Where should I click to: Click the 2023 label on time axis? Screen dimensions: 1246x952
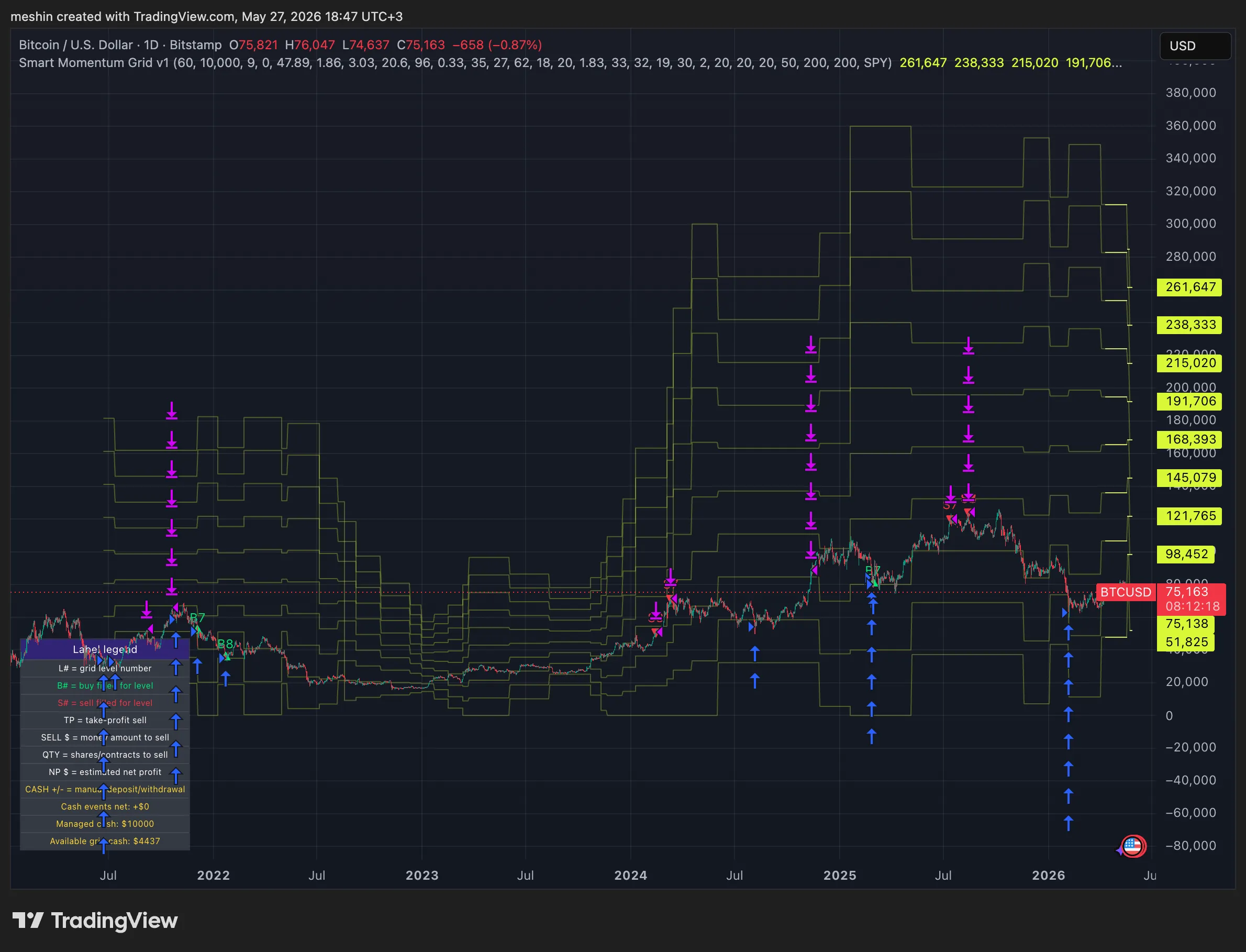click(422, 876)
